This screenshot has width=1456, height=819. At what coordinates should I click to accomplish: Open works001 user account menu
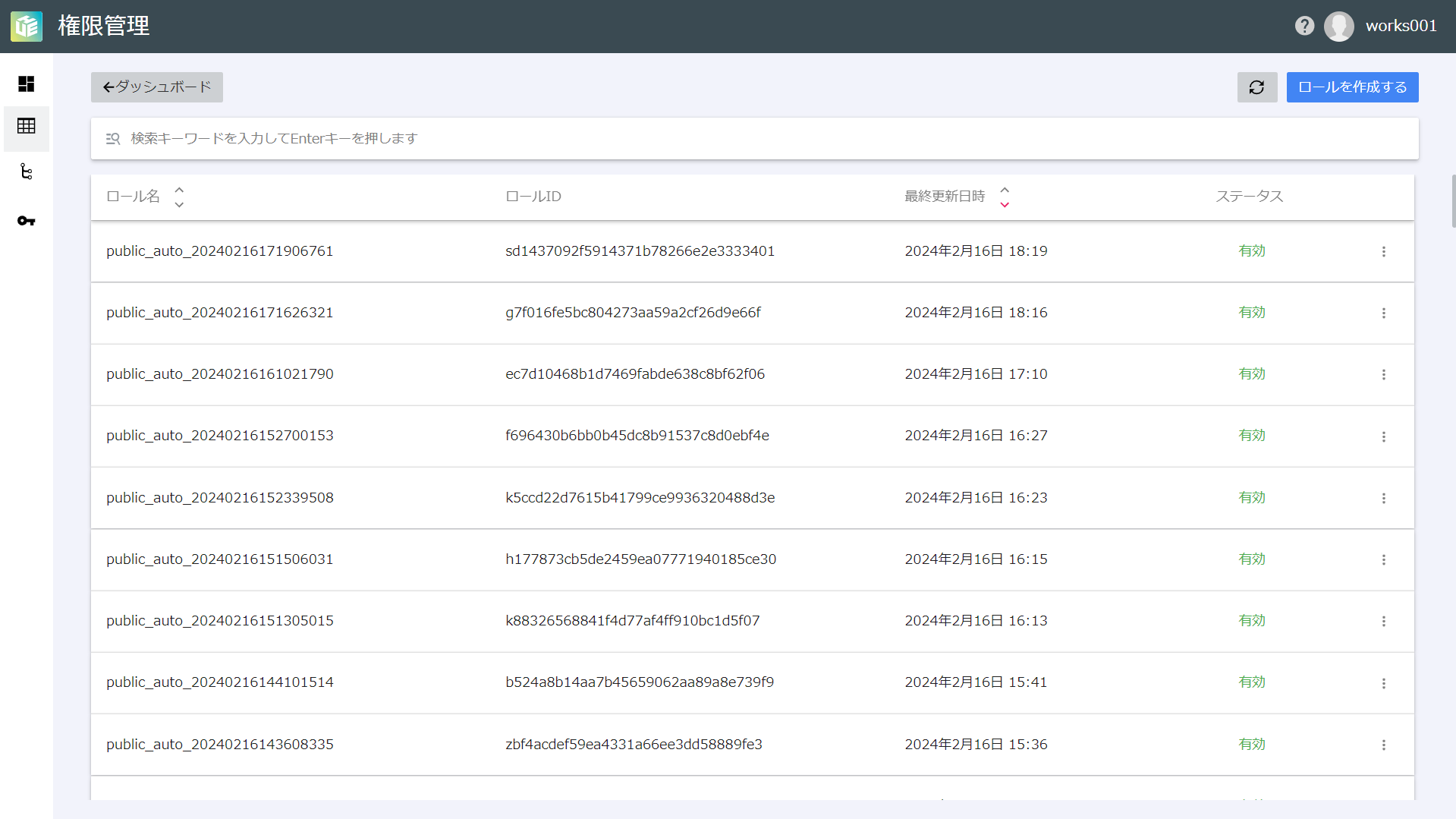[1401, 26]
